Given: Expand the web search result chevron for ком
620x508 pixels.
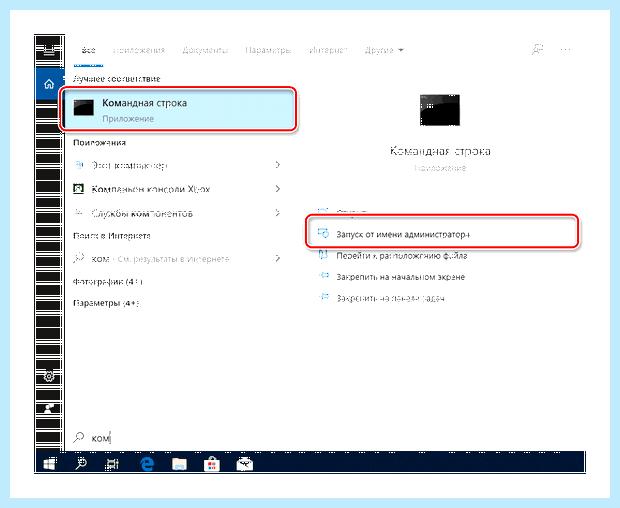Looking at the screenshot, I should click(278, 259).
